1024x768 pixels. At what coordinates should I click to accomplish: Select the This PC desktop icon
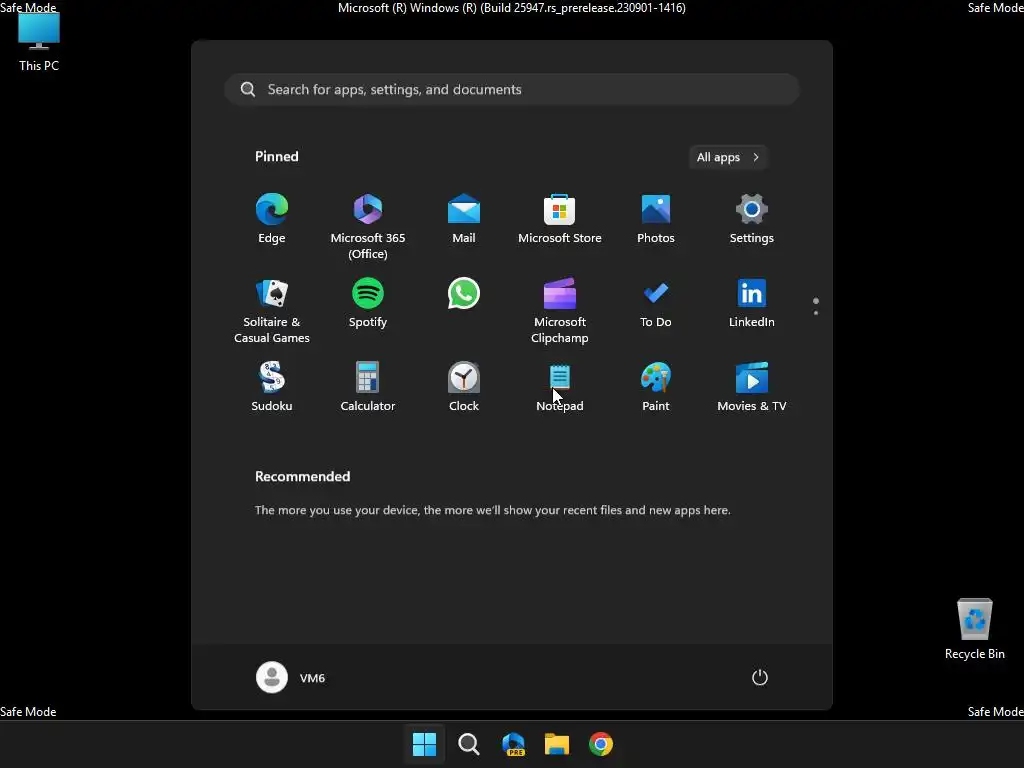coord(39,42)
